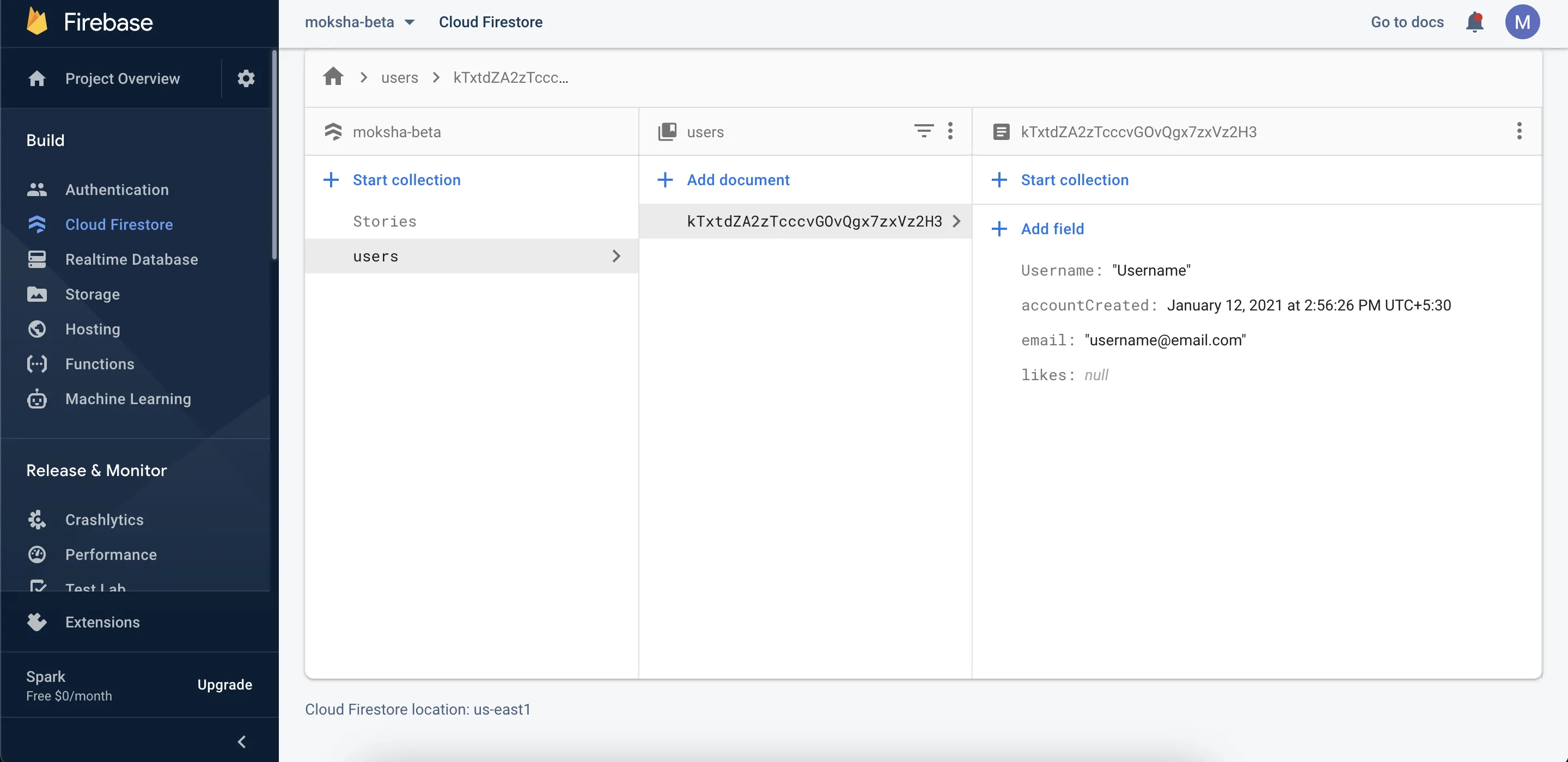The image size is (1568, 762).
Task: Click the users breadcrumb link
Action: [399, 78]
